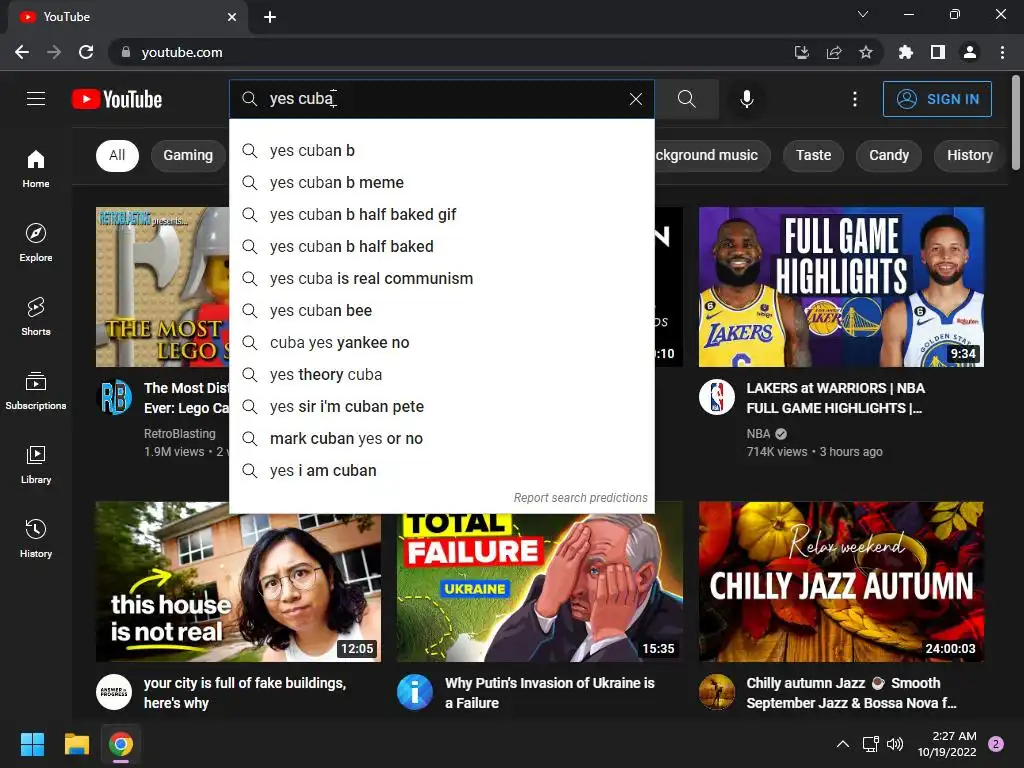Screen dimensions: 1024x768
Task: Open History in the sidebar
Action: [x=36, y=539]
